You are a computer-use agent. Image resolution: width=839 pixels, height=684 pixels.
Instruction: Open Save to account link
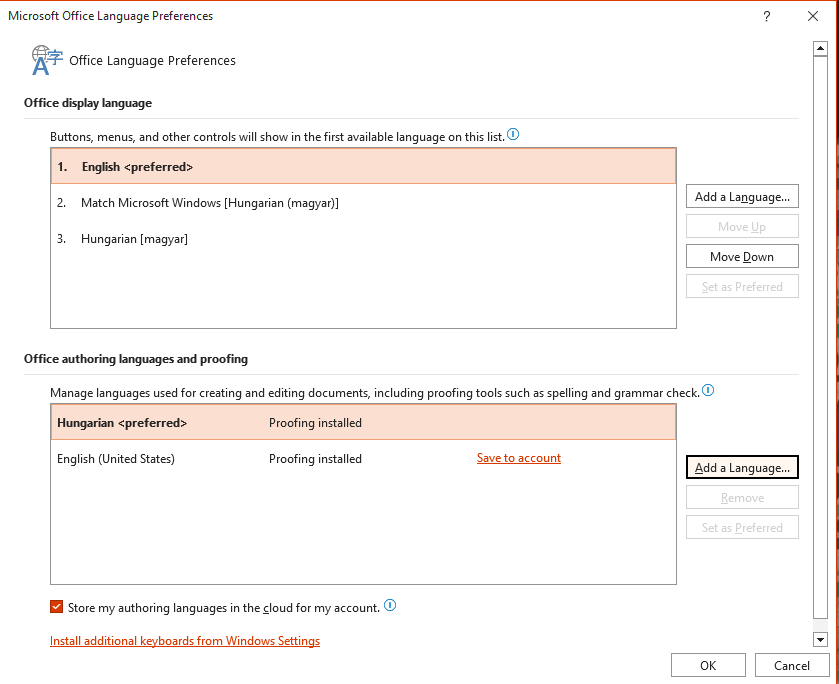tap(518, 458)
